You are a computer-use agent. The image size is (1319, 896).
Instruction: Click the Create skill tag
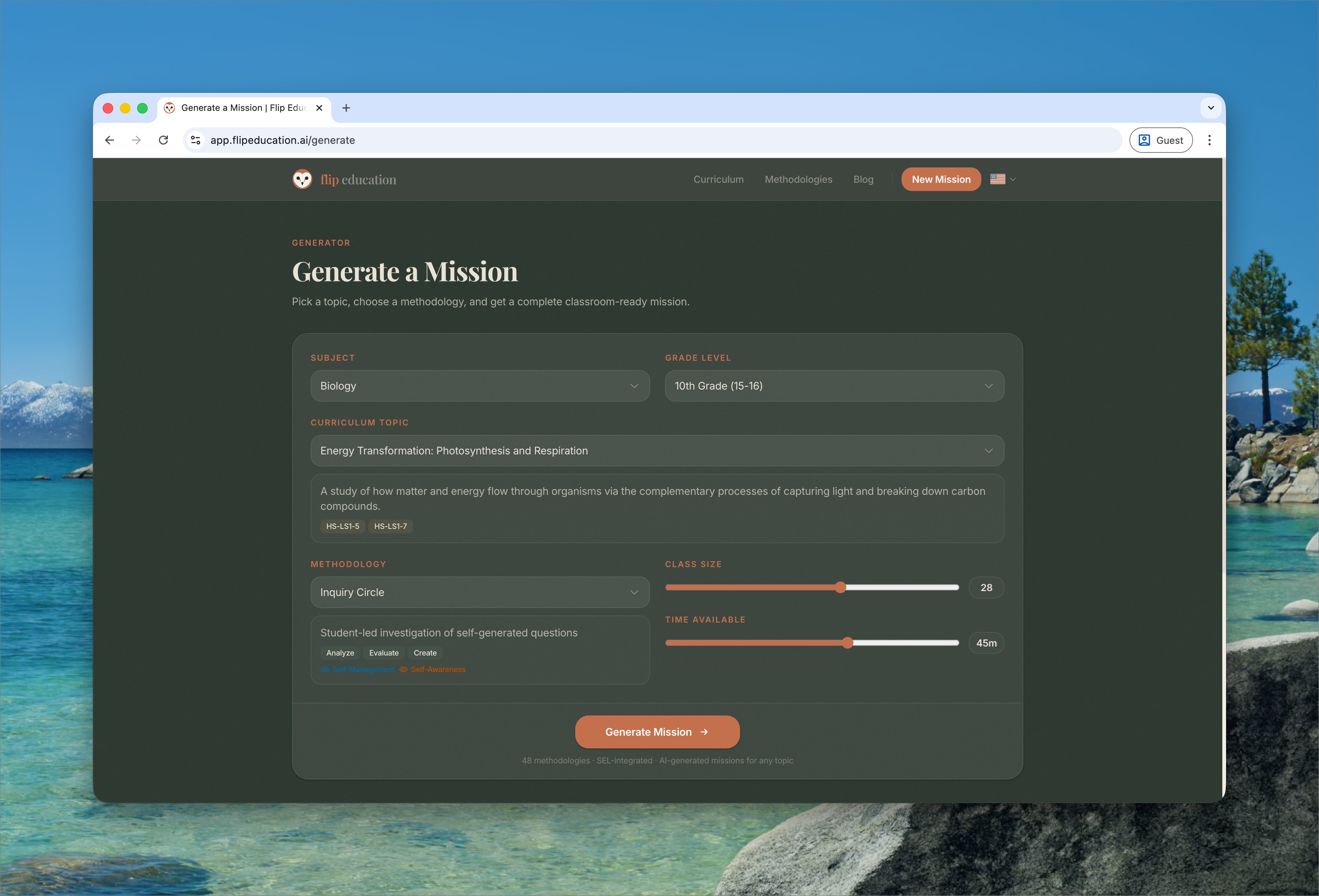click(425, 653)
